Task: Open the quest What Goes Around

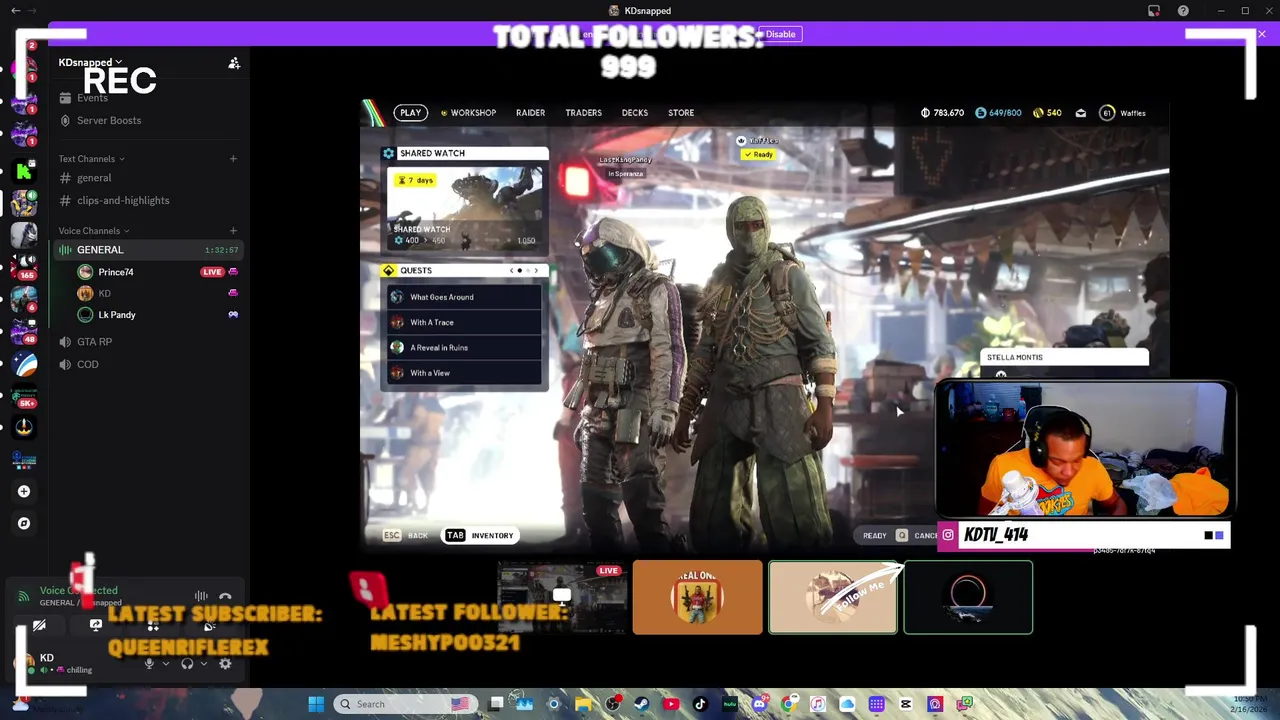Action: click(x=466, y=297)
